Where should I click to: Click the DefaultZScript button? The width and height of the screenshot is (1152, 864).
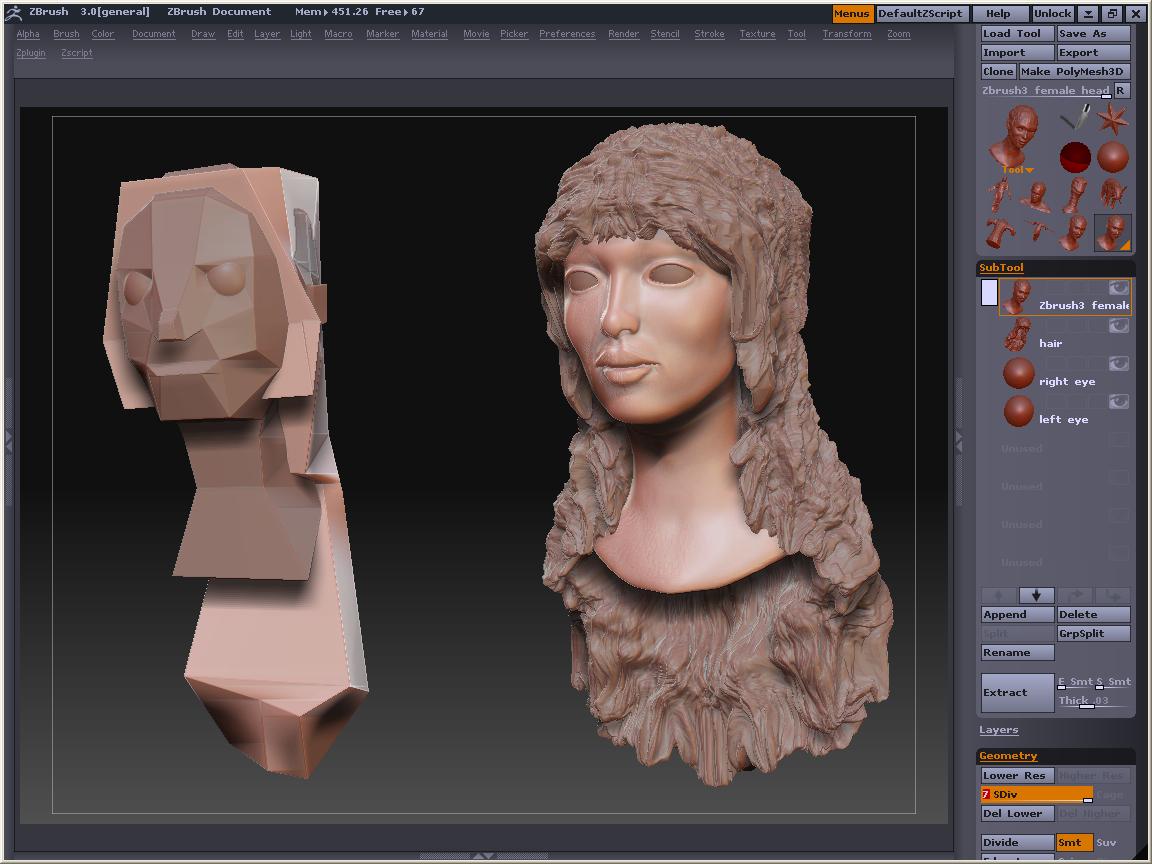pos(920,13)
